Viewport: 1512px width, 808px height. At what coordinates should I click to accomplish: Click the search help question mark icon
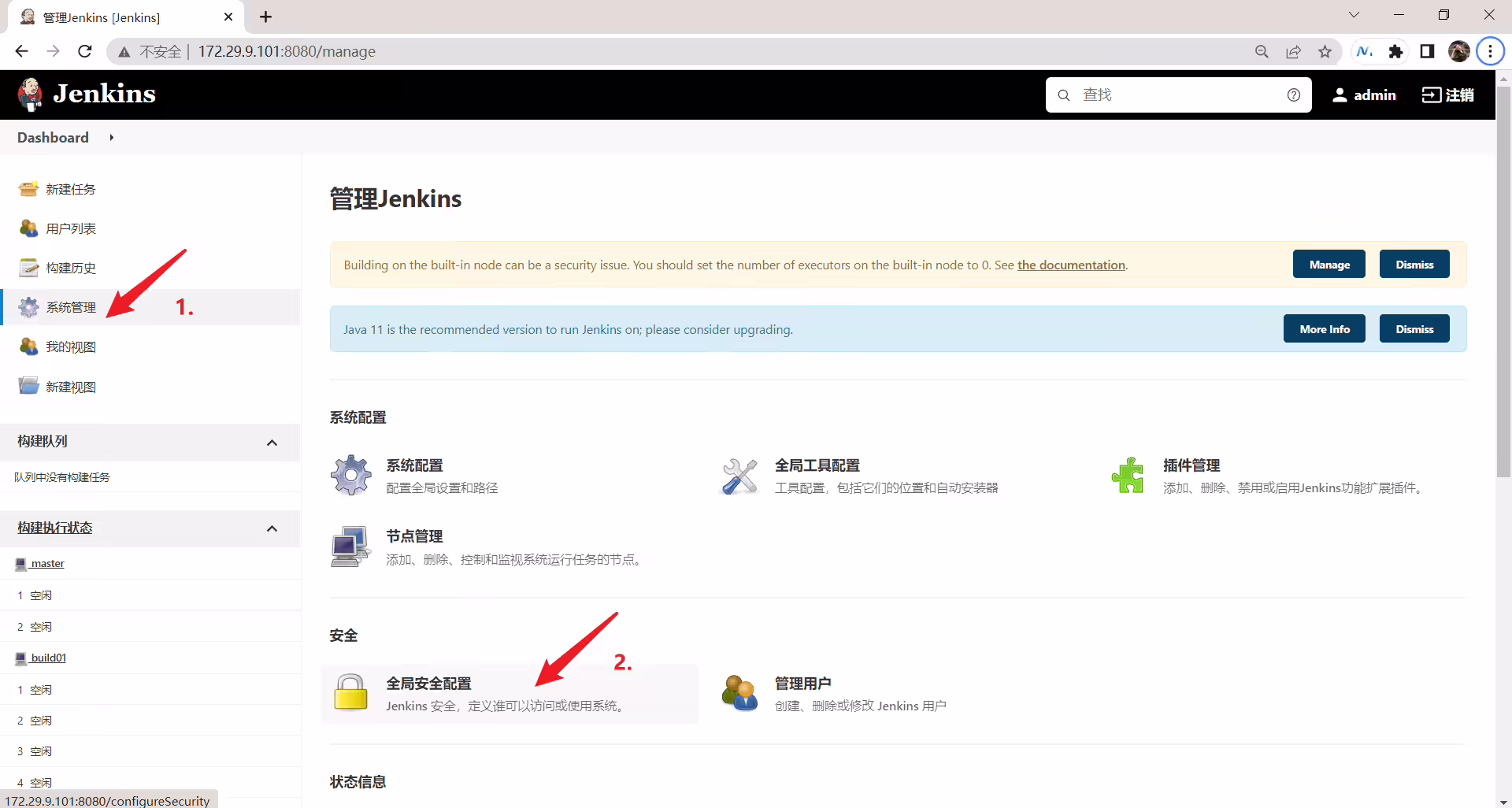tap(1294, 95)
